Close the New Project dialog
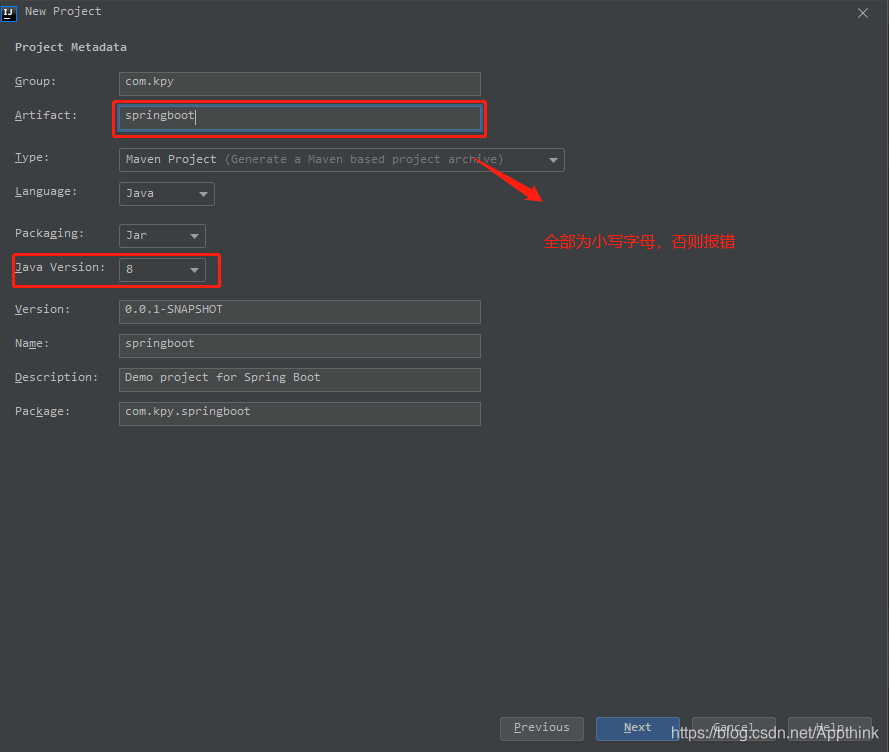889x752 pixels. [x=862, y=13]
